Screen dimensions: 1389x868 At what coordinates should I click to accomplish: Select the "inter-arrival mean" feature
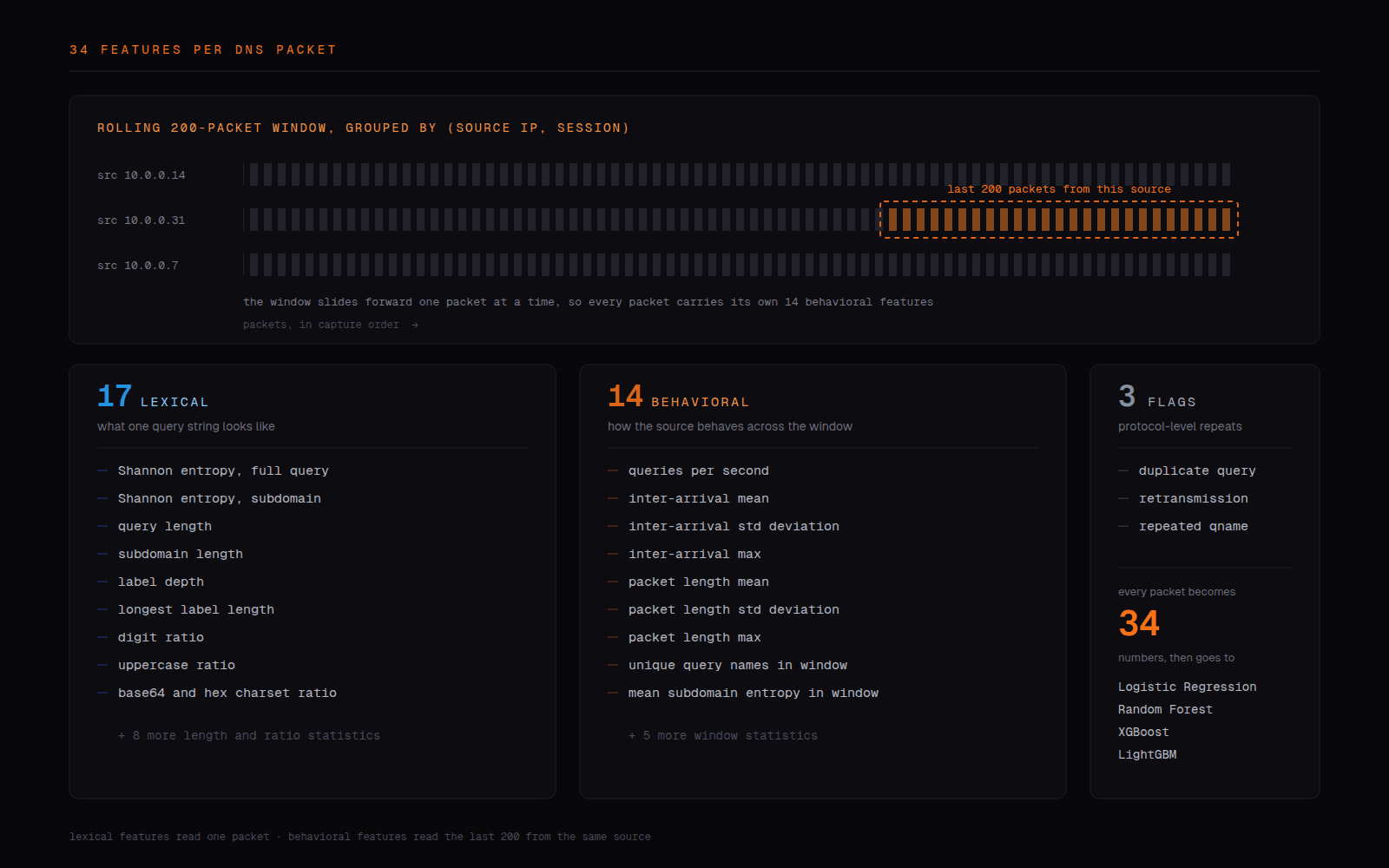pyautogui.click(x=699, y=498)
